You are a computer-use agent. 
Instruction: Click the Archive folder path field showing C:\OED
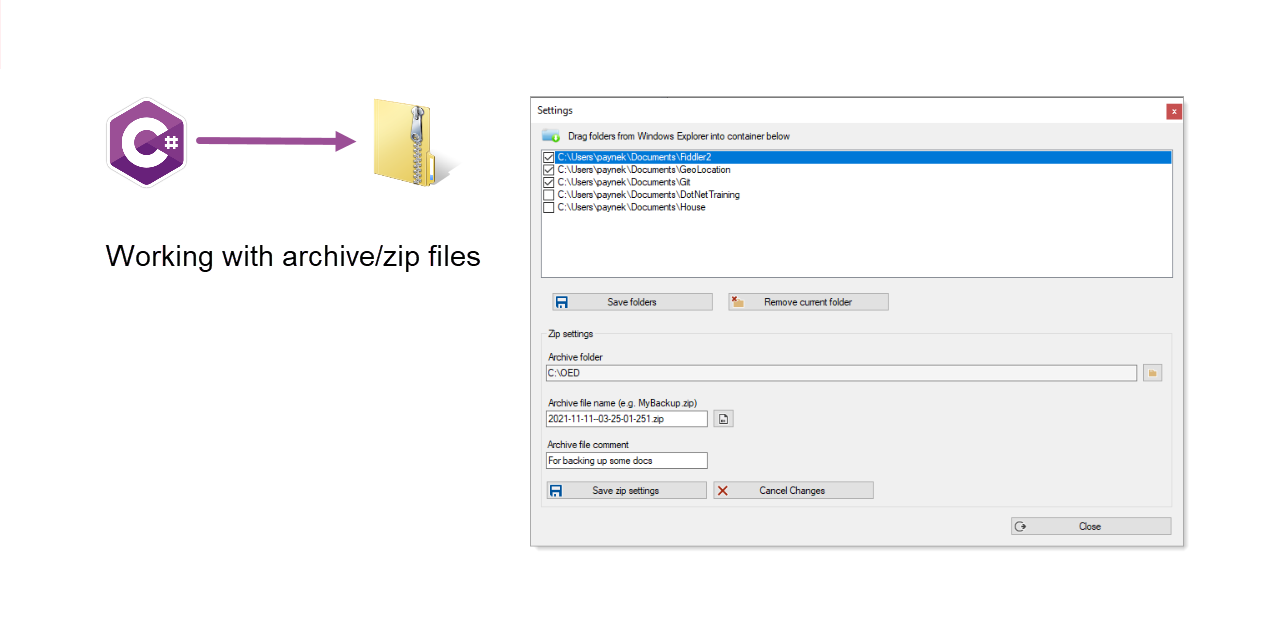(x=840, y=372)
